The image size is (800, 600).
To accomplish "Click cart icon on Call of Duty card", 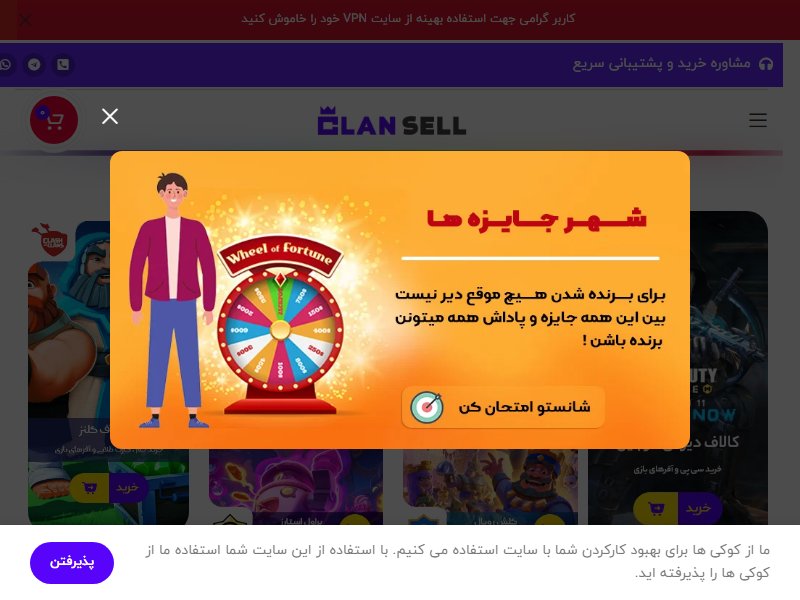I will (x=656, y=509).
